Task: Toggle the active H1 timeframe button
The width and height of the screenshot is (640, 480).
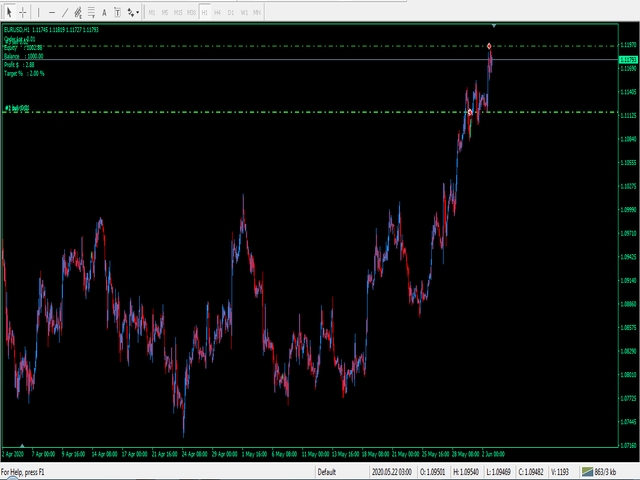Action: click(204, 13)
